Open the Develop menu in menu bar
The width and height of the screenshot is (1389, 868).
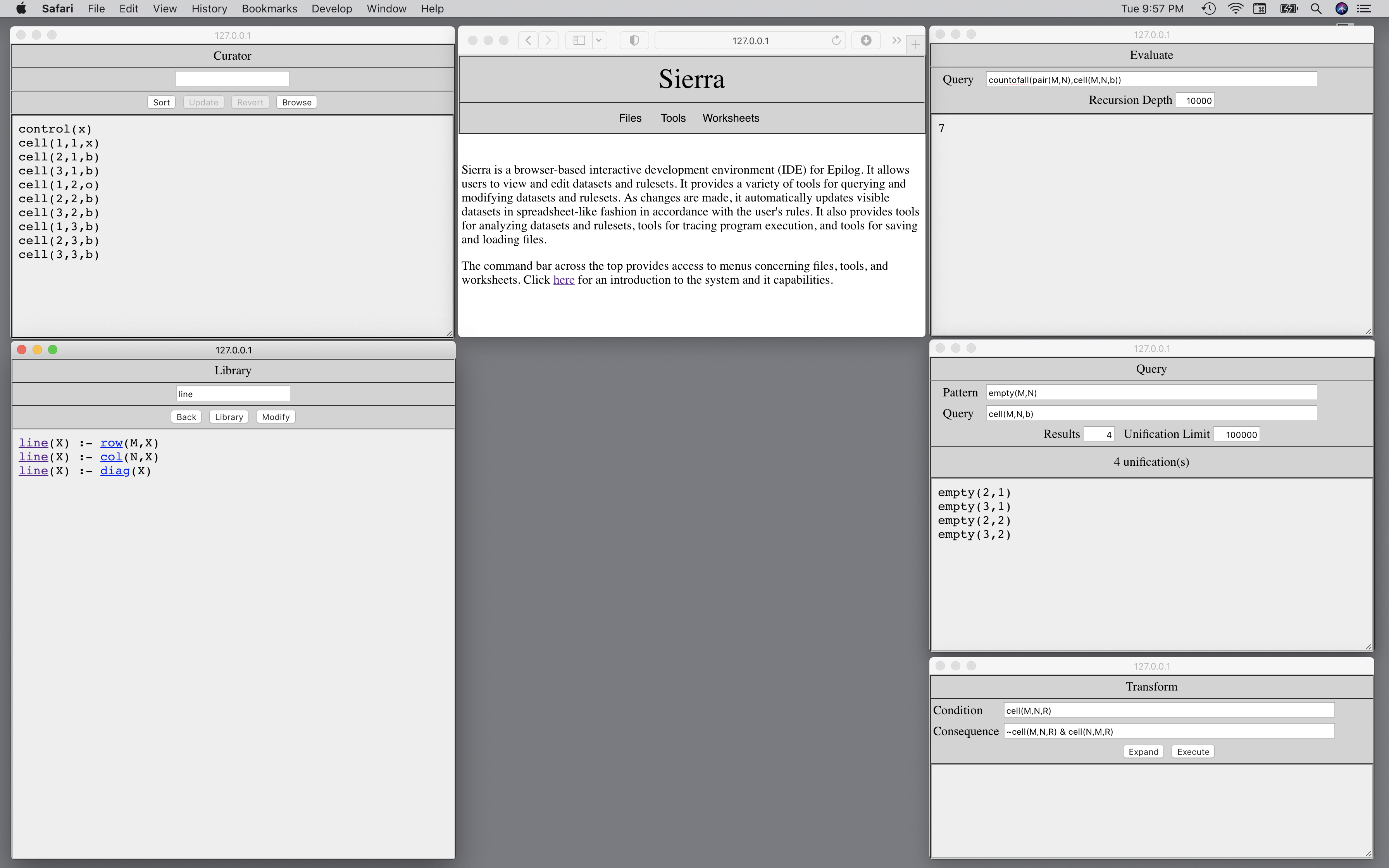pyautogui.click(x=331, y=9)
